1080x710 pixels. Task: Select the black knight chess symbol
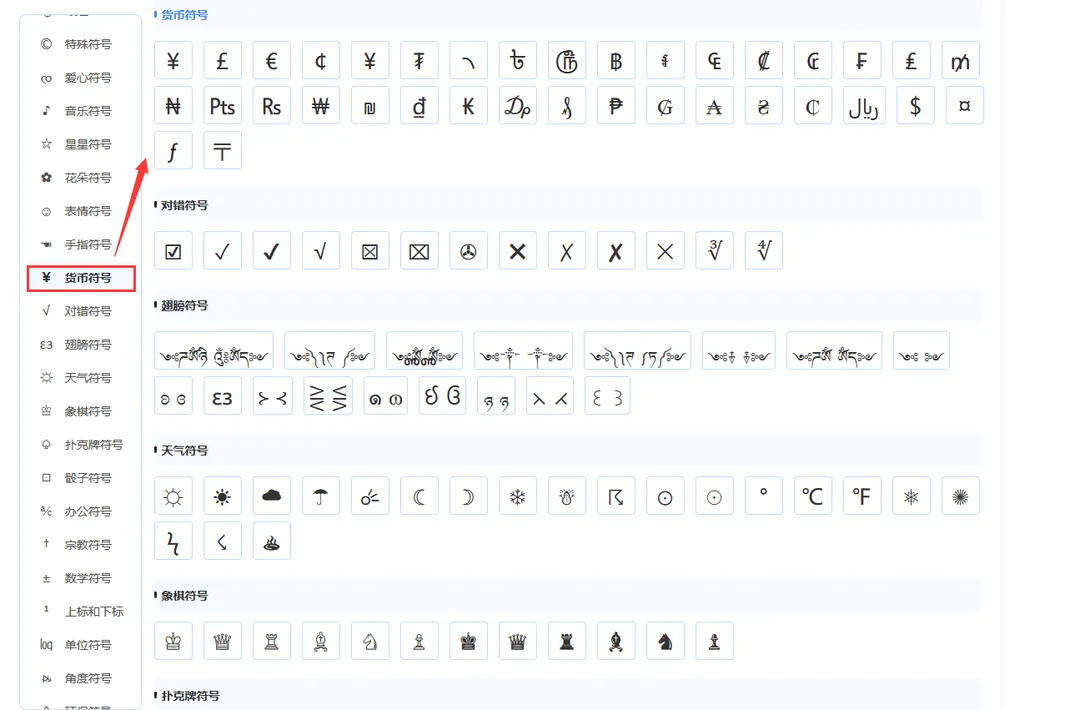(x=665, y=641)
